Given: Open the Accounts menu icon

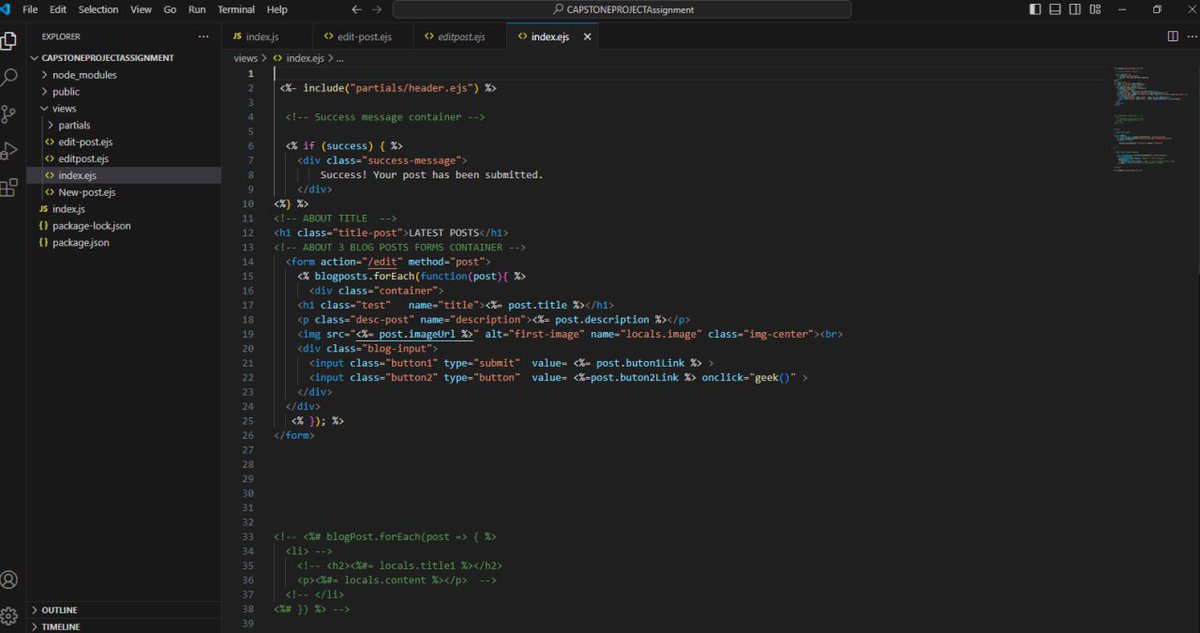Looking at the screenshot, I should 9,580.
